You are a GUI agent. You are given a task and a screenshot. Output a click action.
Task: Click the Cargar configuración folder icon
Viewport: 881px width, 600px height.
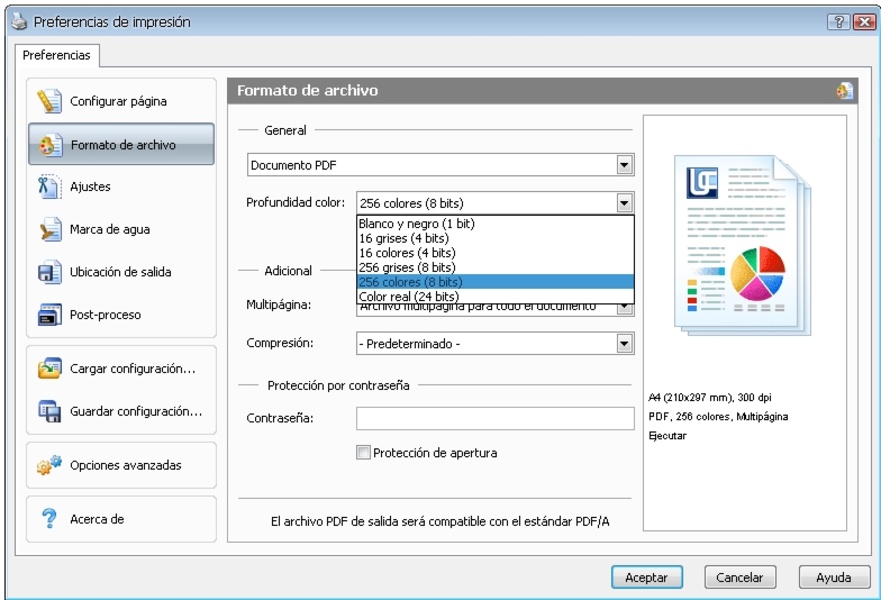click(x=50, y=369)
